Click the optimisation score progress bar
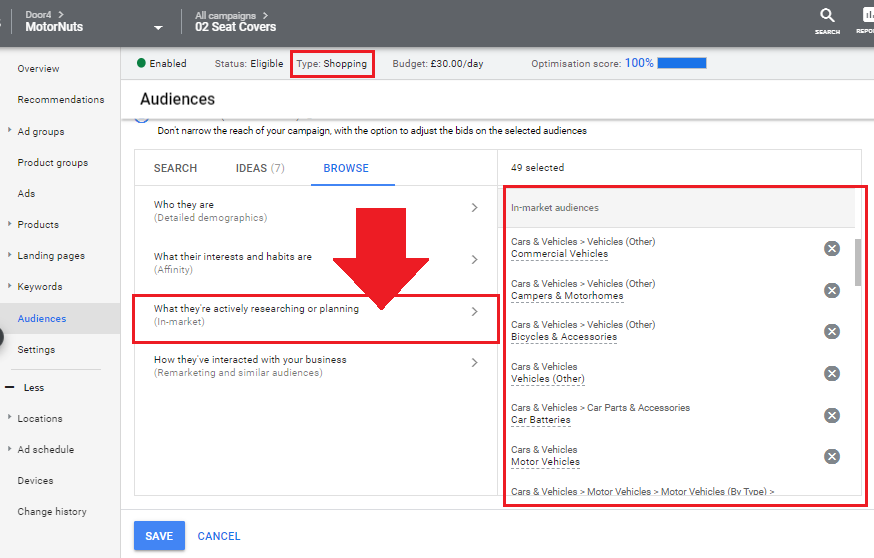Viewport: 874px width, 558px height. pyautogui.click(x=682, y=63)
